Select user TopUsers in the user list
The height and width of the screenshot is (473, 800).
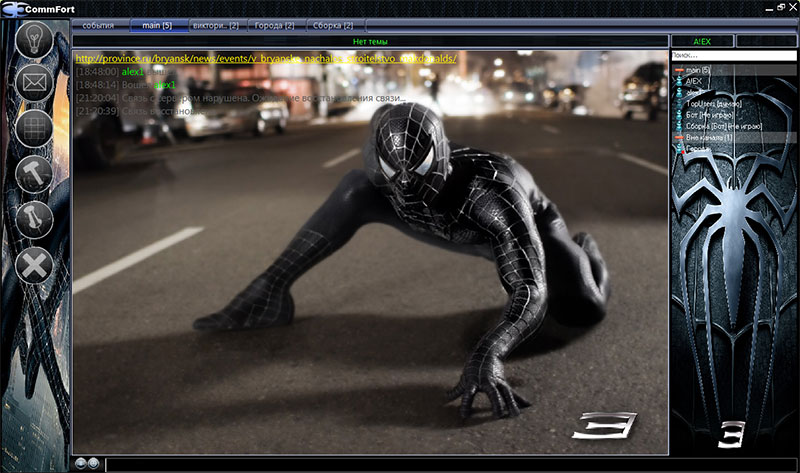click(x=712, y=104)
